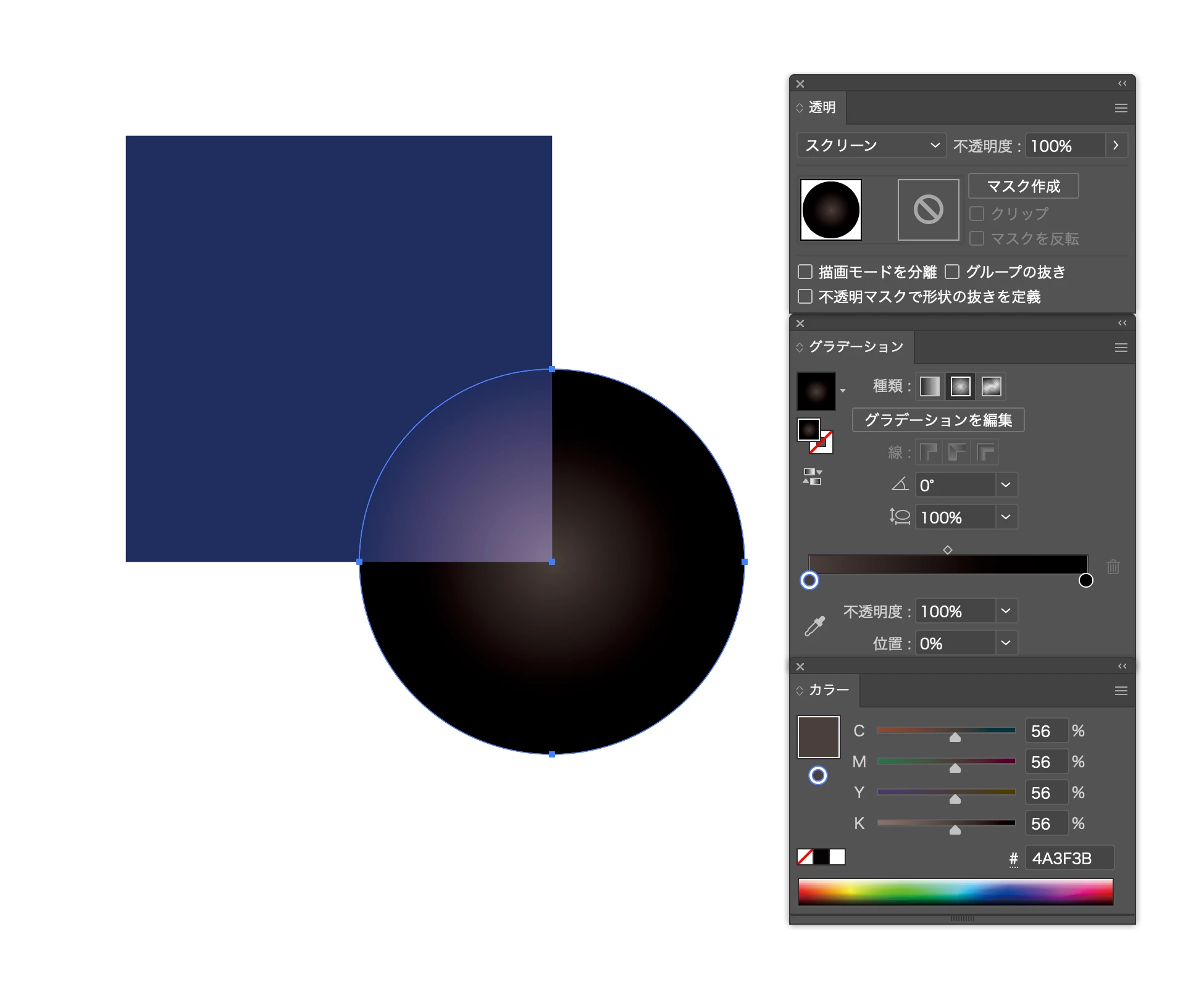Open the カラー panel options menu
Screen dimensions: 1204x984
pyautogui.click(x=1121, y=691)
